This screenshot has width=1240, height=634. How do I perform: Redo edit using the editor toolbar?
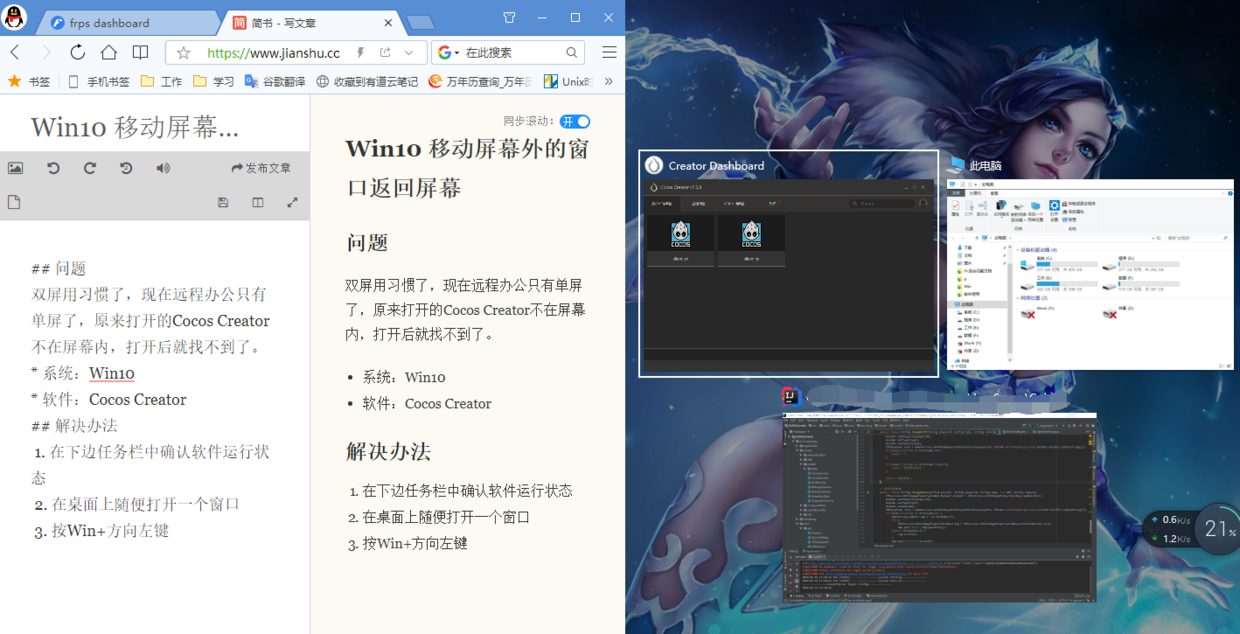point(90,168)
